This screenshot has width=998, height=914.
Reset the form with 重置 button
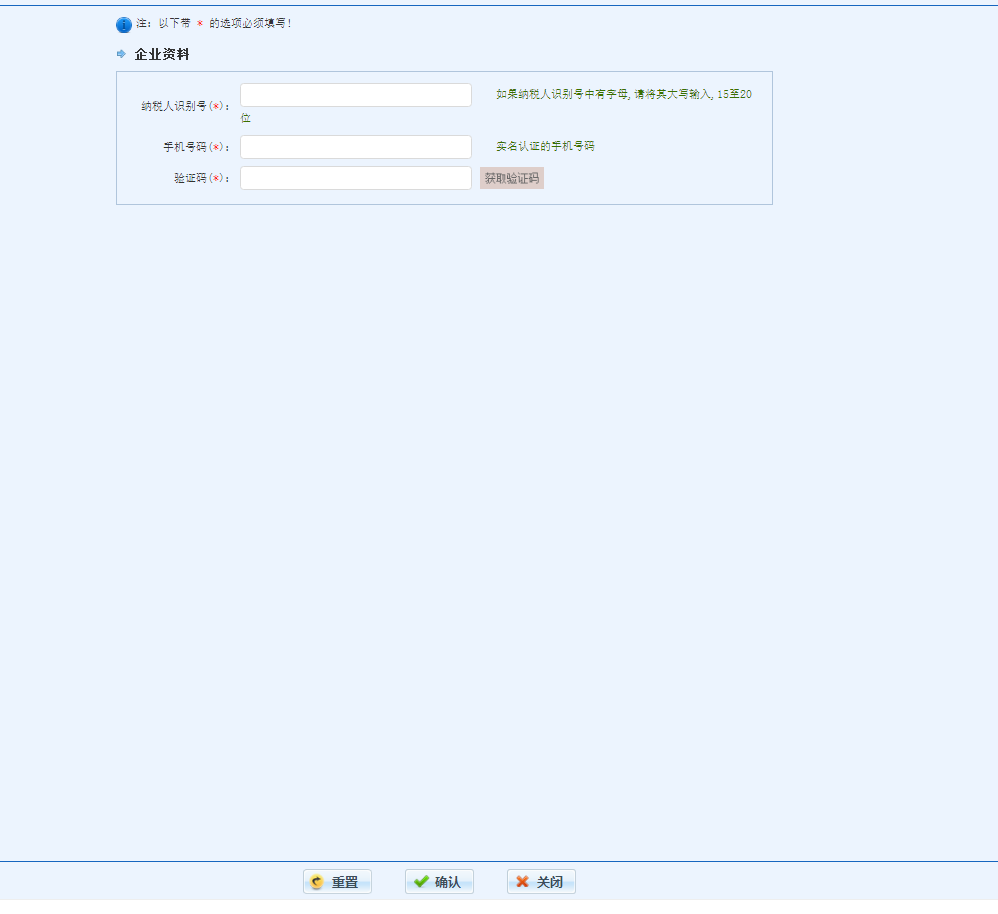click(337, 882)
